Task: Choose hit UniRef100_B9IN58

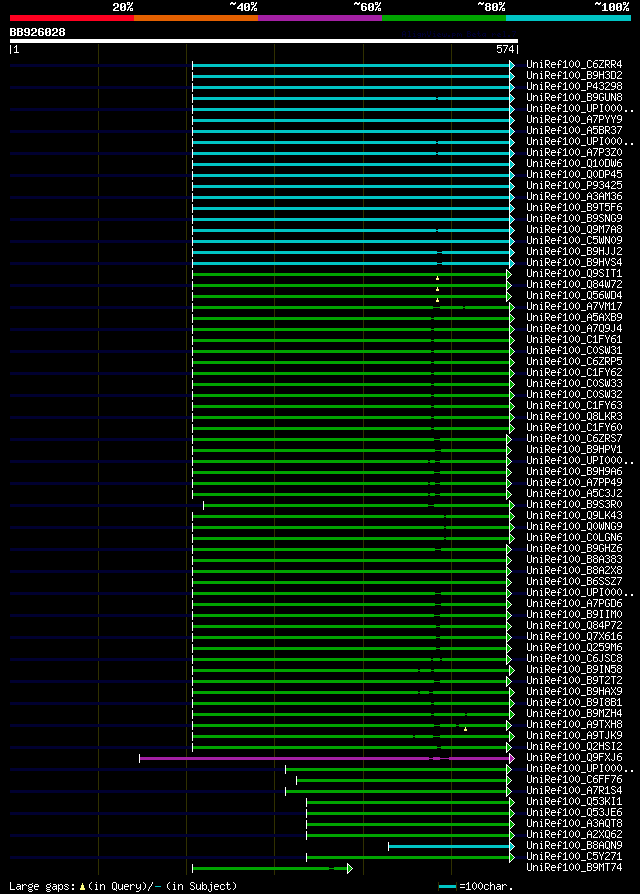Action: click(x=574, y=670)
